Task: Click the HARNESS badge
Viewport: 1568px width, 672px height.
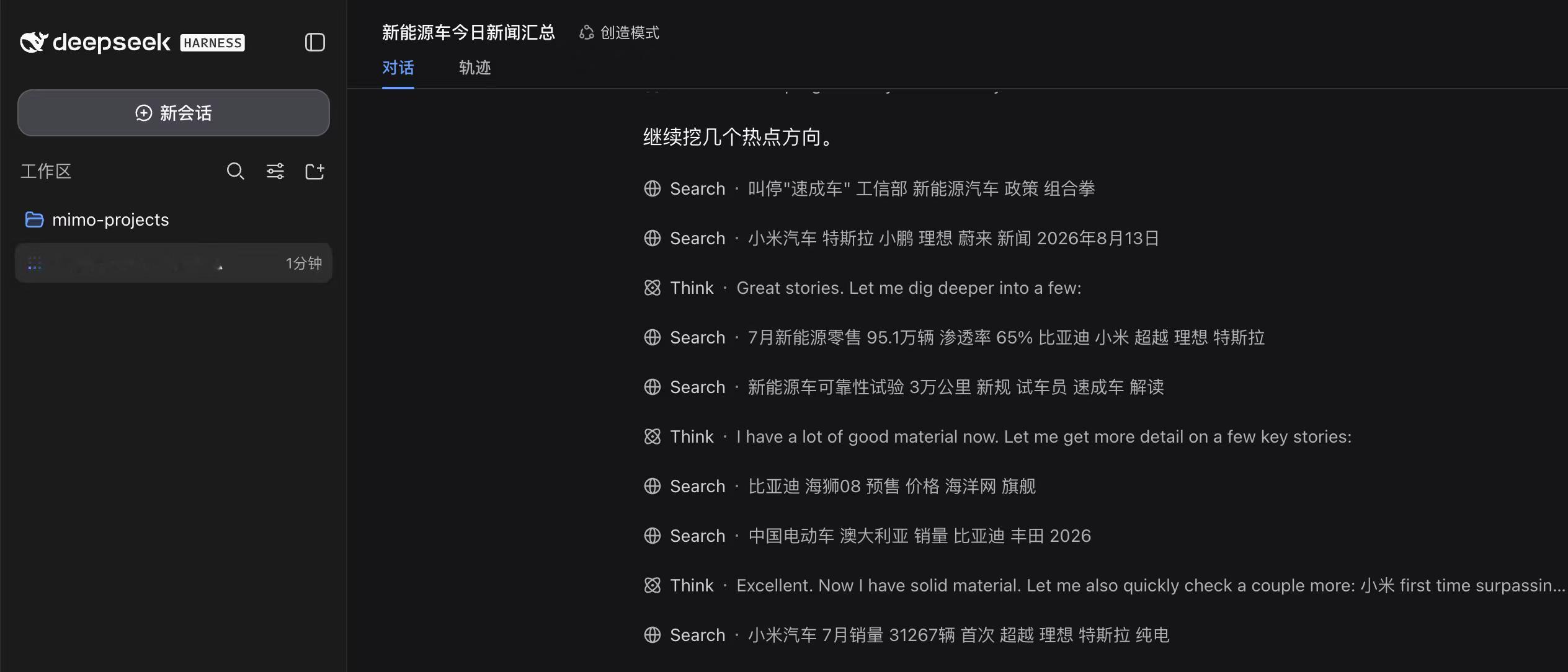Action: [x=213, y=43]
